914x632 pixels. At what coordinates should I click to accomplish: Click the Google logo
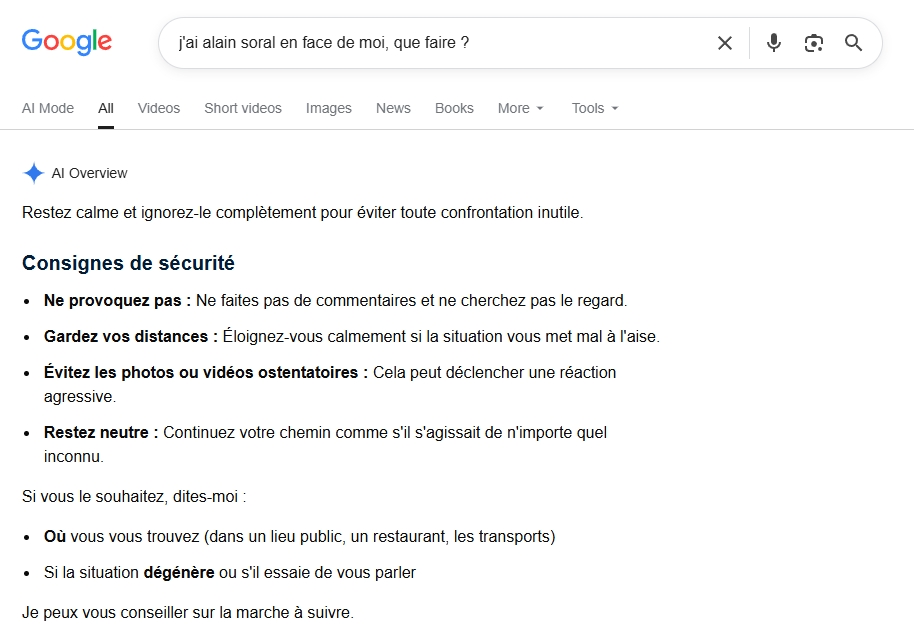pyautogui.click(x=66, y=42)
